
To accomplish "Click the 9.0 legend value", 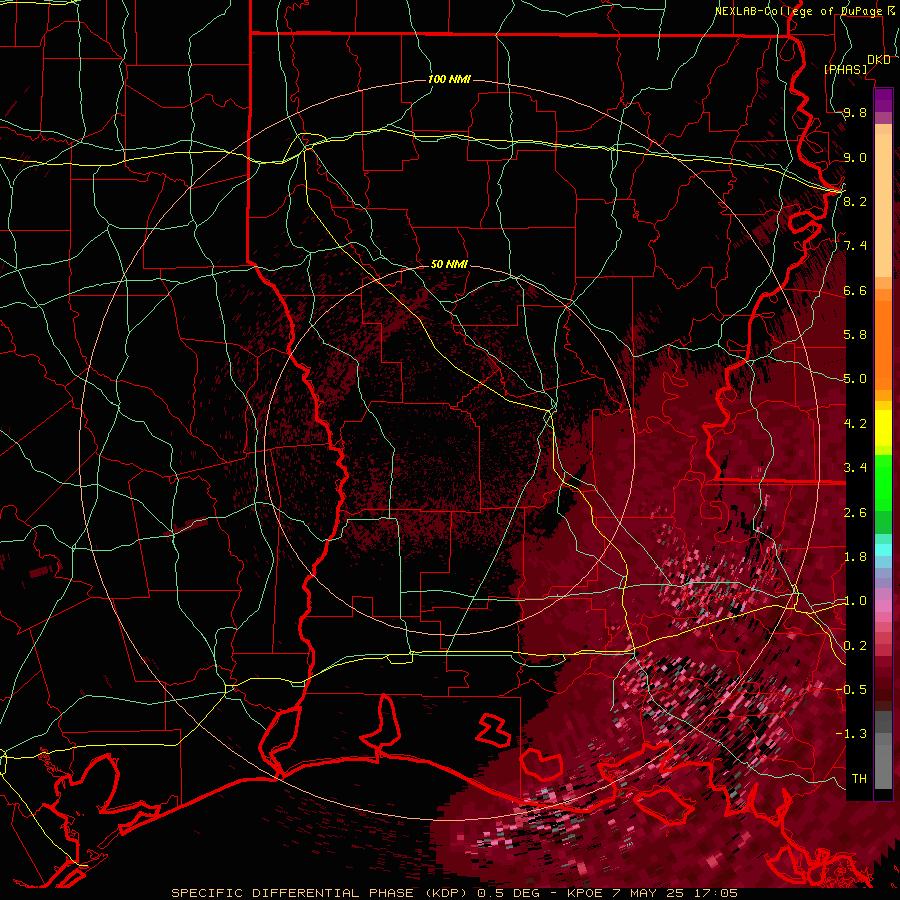I will coord(855,157).
